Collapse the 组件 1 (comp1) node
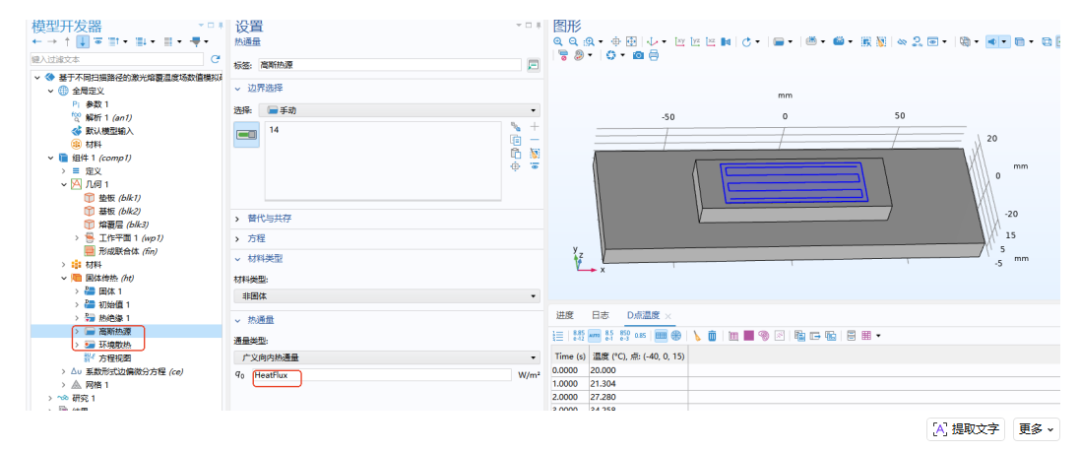Screen dimensions: 1080x452 click(x=51, y=157)
